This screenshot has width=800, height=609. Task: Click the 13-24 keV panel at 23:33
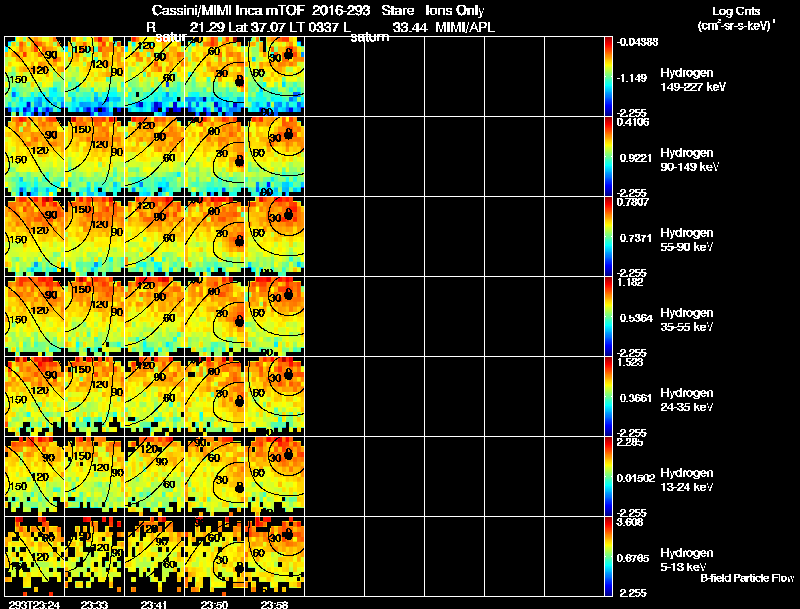94,476
